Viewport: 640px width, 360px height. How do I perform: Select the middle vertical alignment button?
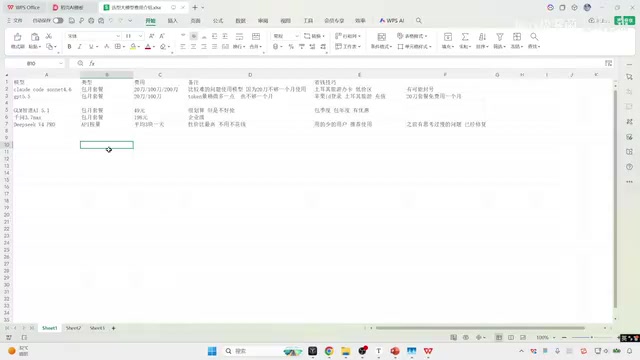[x=193, y=36]
